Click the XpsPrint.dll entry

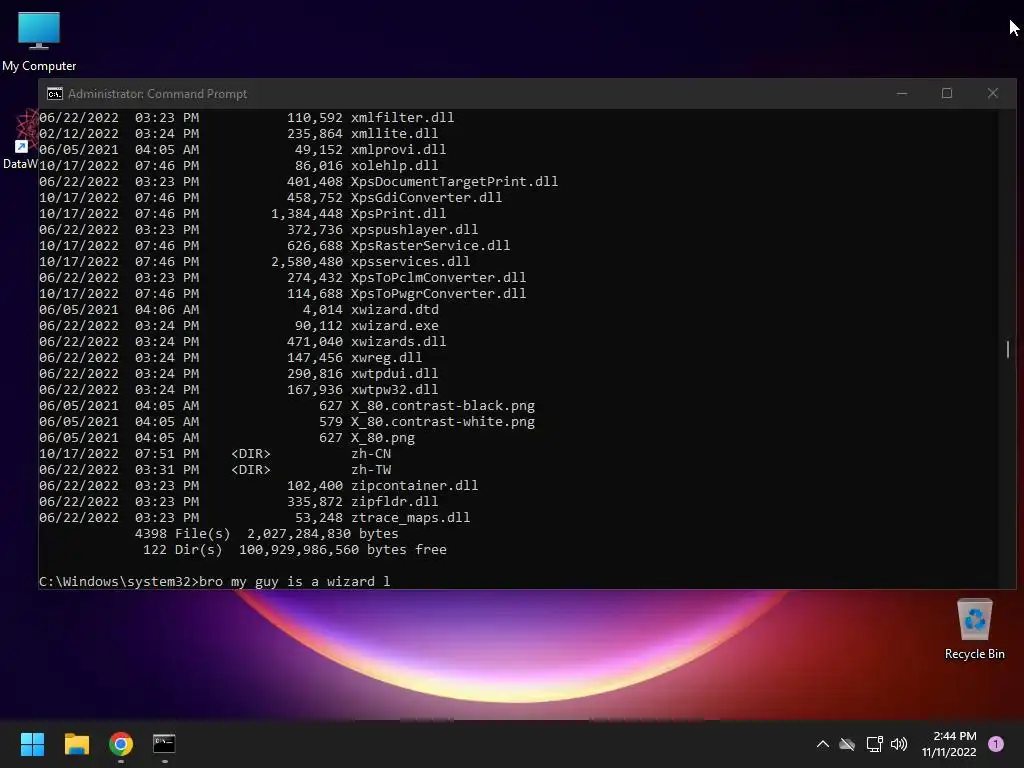[x=398, y=214]
